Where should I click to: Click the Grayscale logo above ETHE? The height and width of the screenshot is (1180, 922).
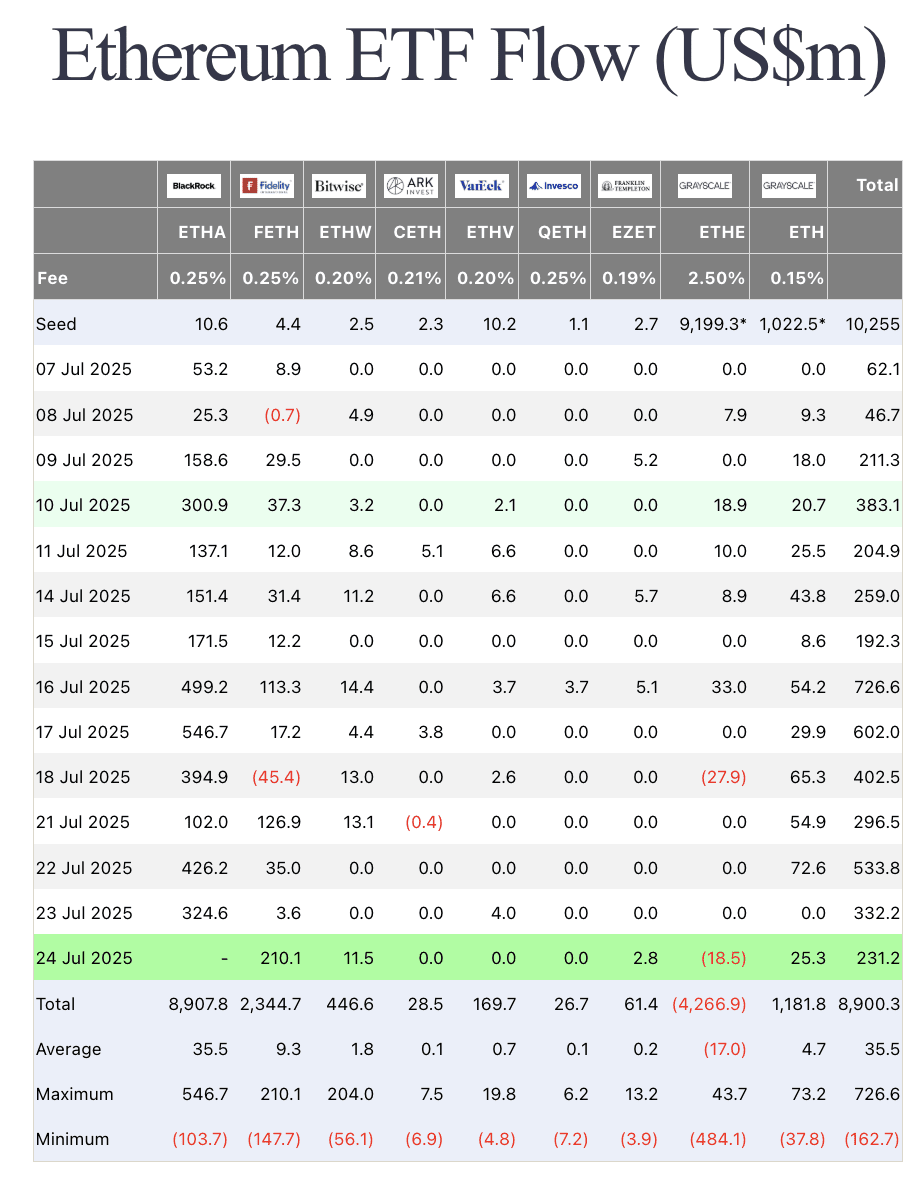704,185
